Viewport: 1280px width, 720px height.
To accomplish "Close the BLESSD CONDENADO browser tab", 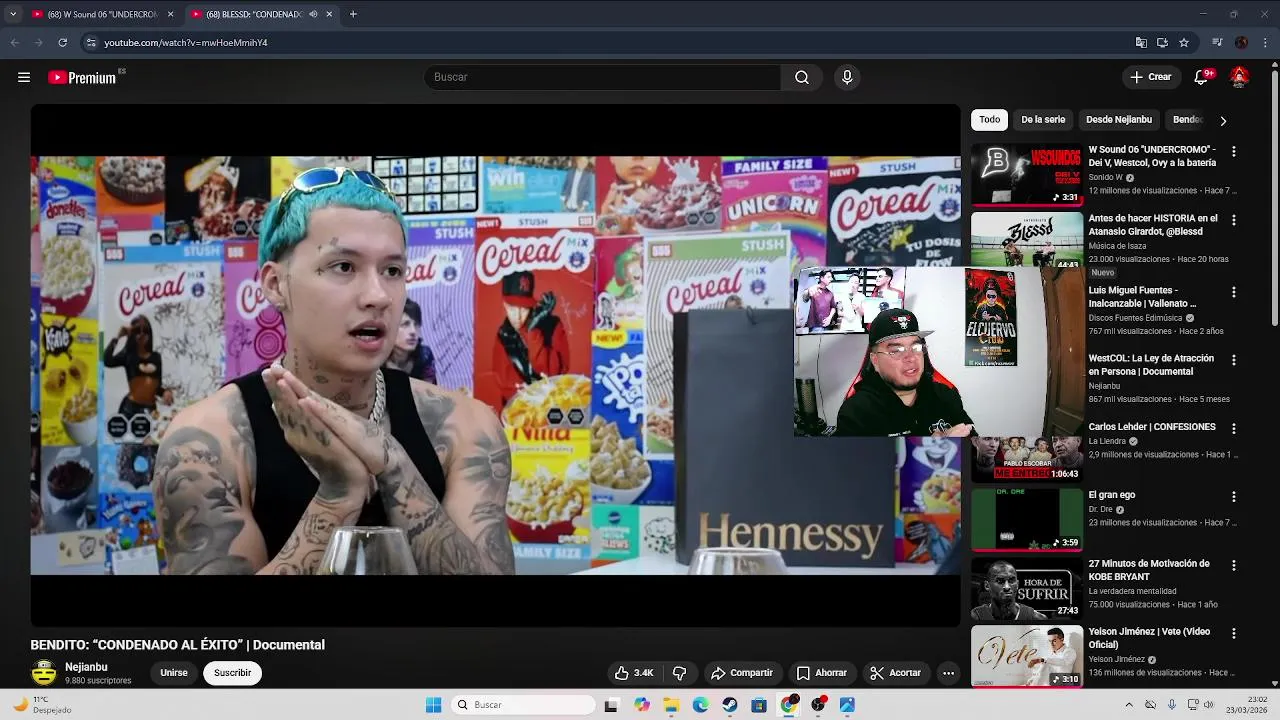I will click(x=329, y=14).
